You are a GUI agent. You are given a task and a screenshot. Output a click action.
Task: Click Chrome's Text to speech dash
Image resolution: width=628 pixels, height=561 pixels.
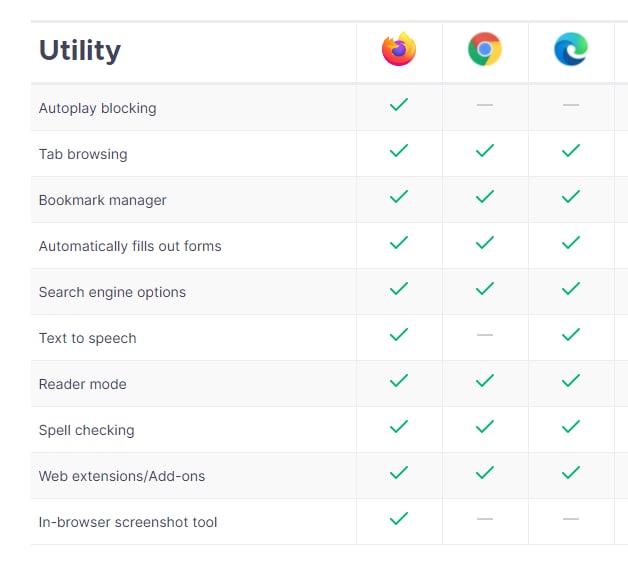[x=485, y=335]
